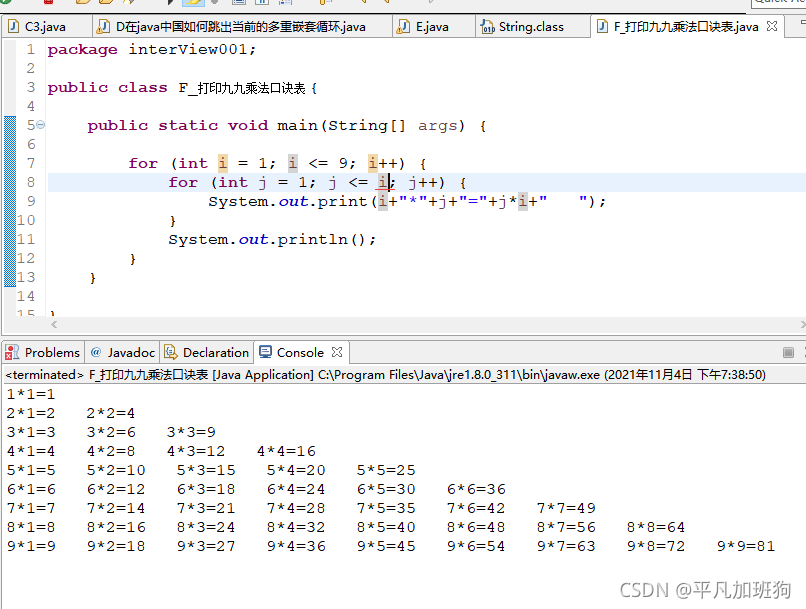Click line number 7 in the gutter
806x609 pixels.
[x=31, y=163]
